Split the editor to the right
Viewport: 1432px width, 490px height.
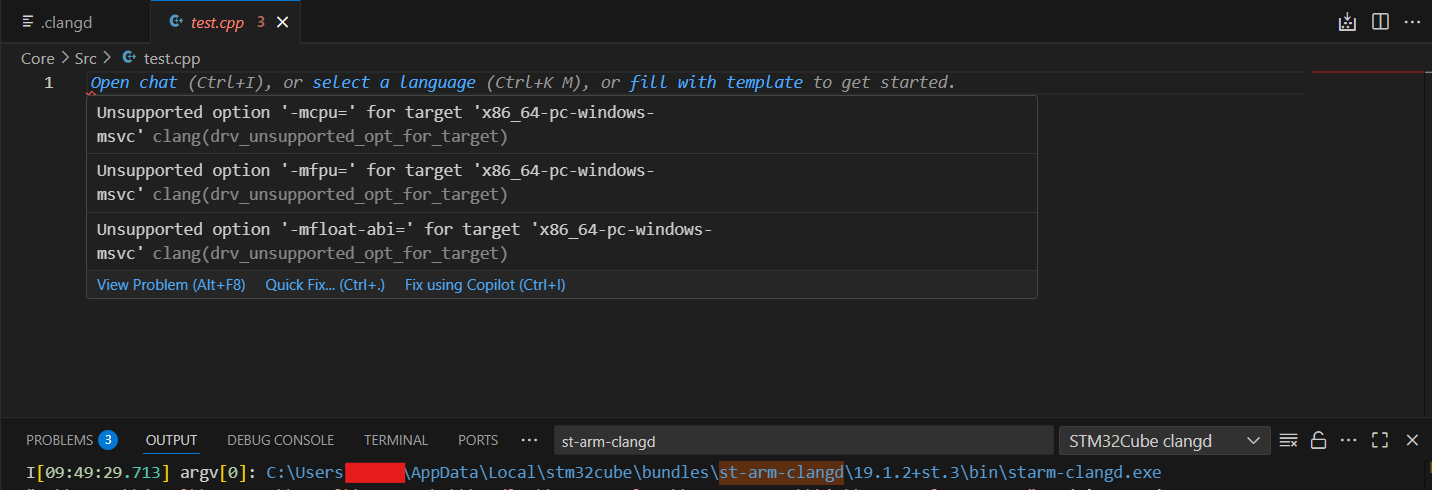(x=1380, y=22)
